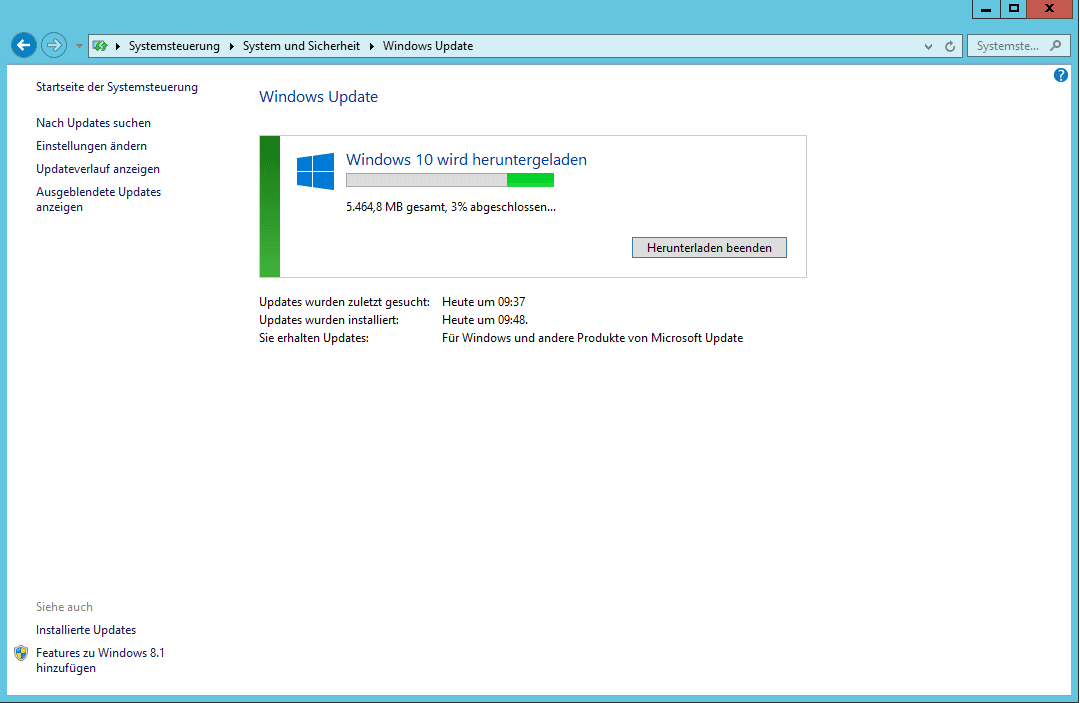Select the Windows Update breadcrumb
The width and height of the screenshot is (1080, 703).
point(428,46)
